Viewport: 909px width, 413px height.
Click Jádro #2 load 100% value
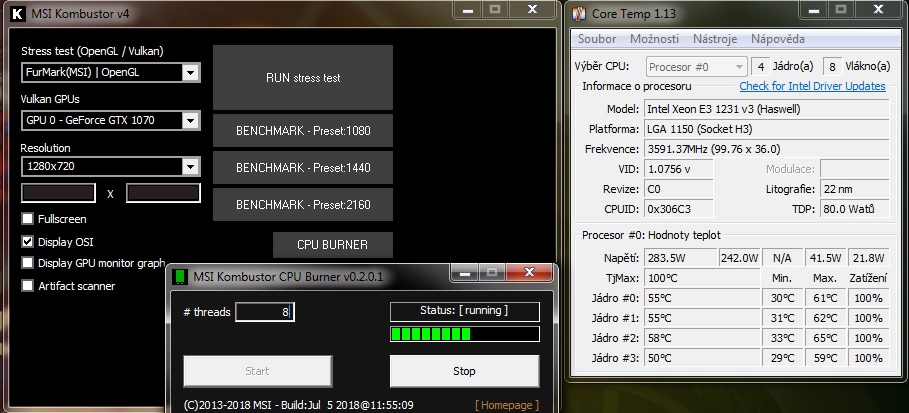tap(868, 338)
